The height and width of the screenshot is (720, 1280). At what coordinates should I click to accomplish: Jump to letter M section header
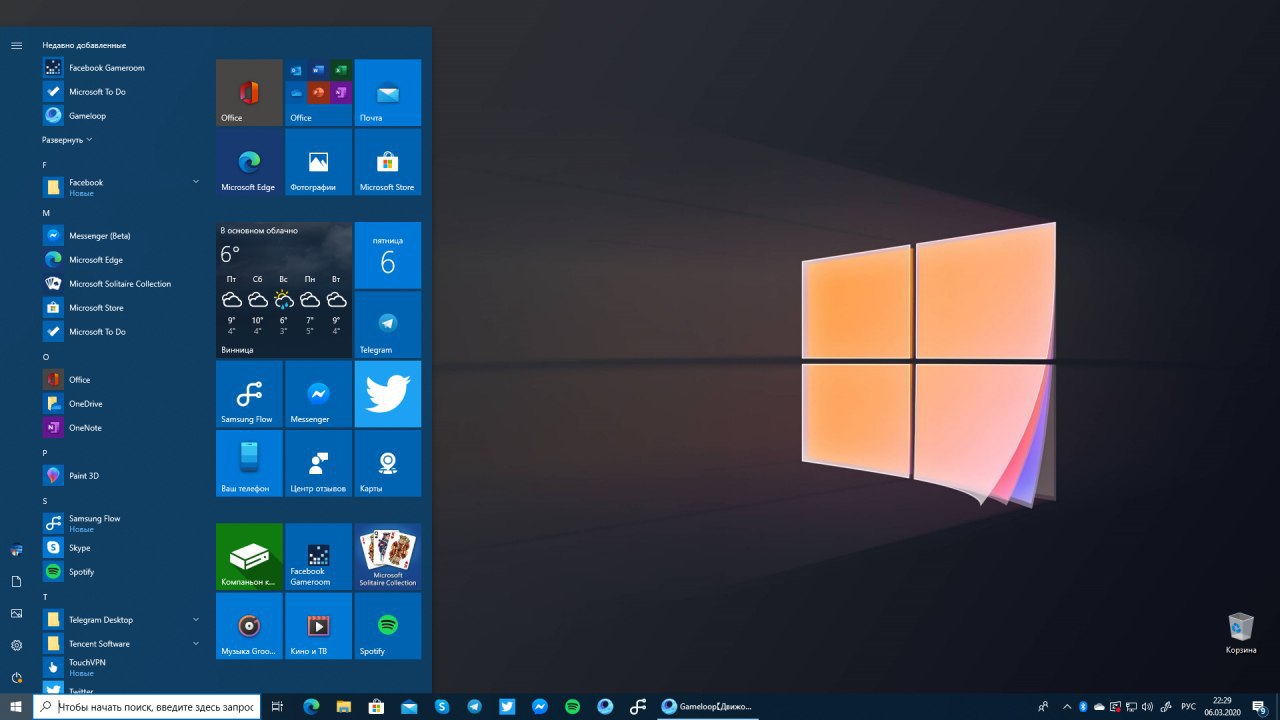point(46,213)
